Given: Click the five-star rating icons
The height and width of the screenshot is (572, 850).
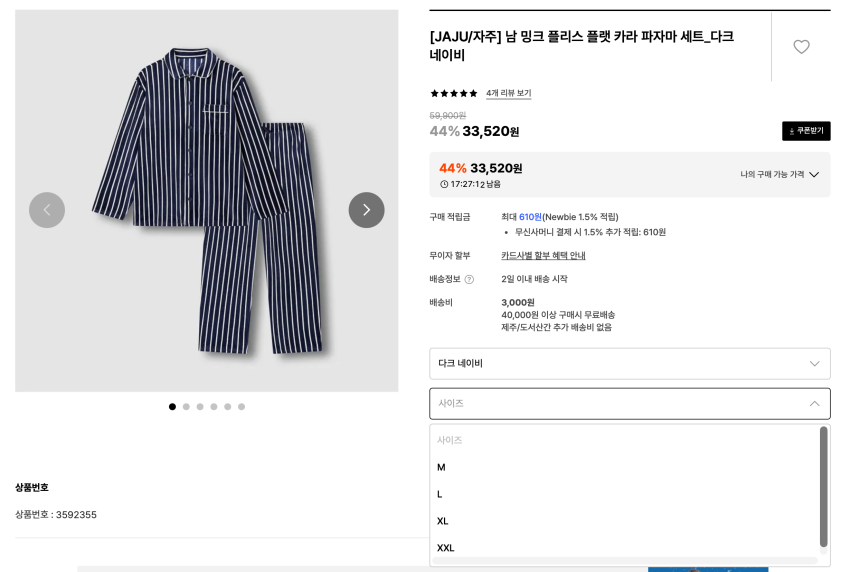Looking at the screenshot, I should coord(454,93).
